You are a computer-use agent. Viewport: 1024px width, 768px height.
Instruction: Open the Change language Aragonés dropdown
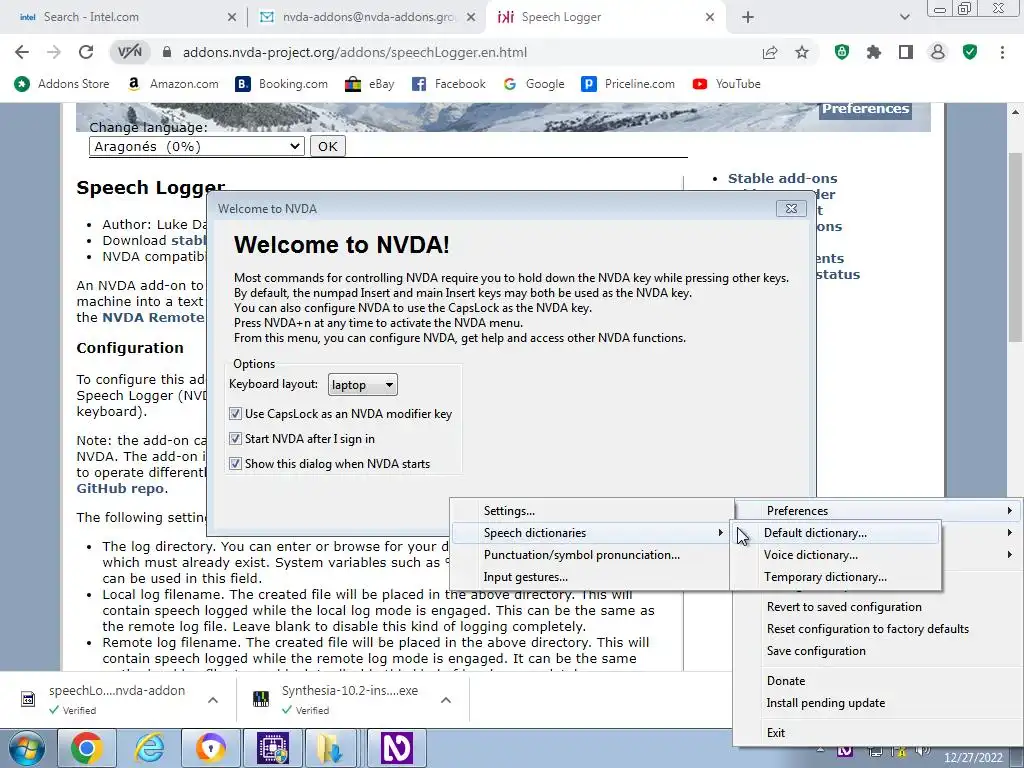[x=197, y=146]
